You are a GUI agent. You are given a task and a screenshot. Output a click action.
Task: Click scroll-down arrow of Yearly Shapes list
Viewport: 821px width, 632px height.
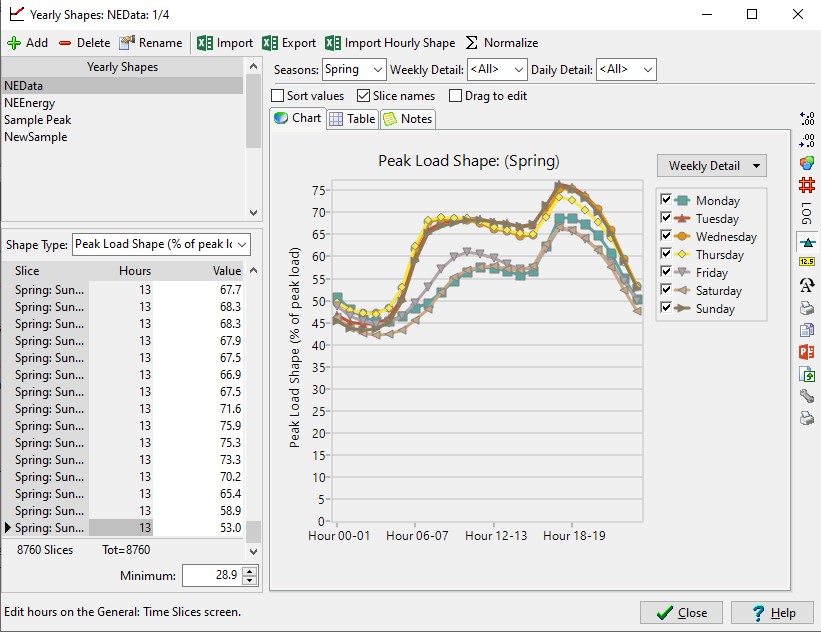[x=253, y=213]
